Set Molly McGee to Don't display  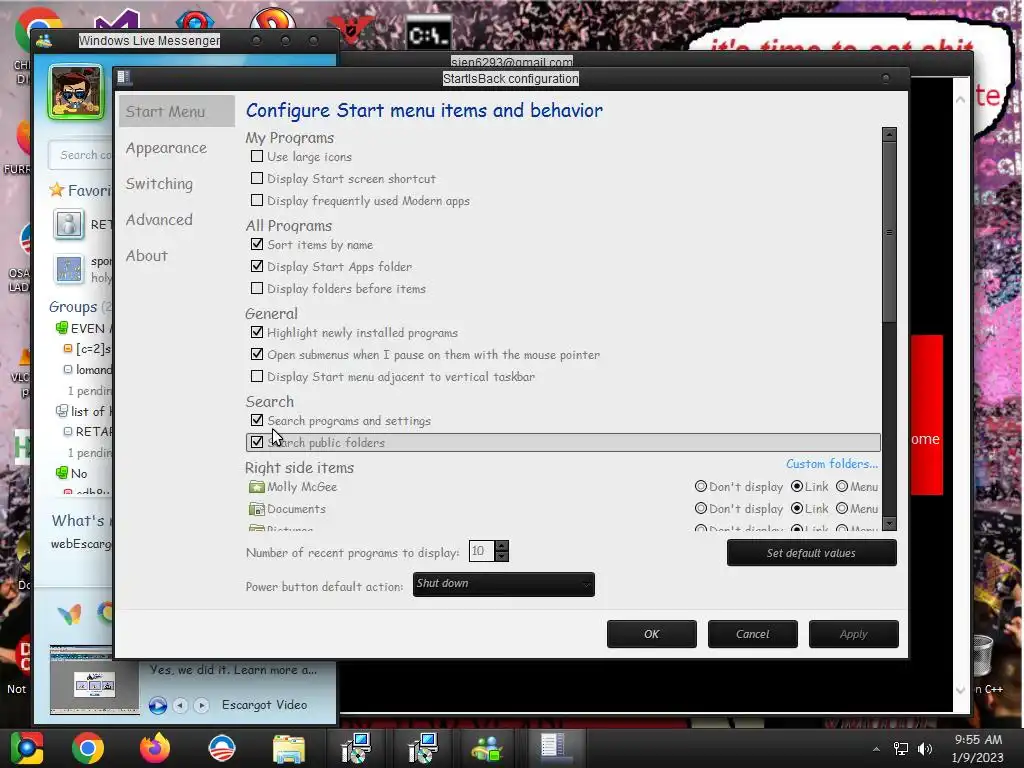click(701, 487)
